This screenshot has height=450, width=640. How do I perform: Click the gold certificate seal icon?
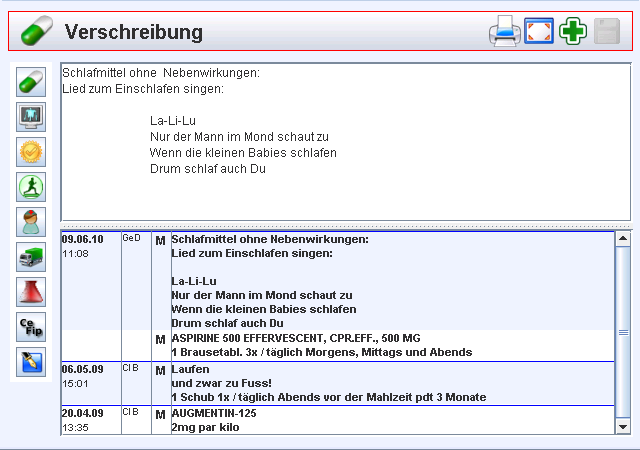(32, 152)
